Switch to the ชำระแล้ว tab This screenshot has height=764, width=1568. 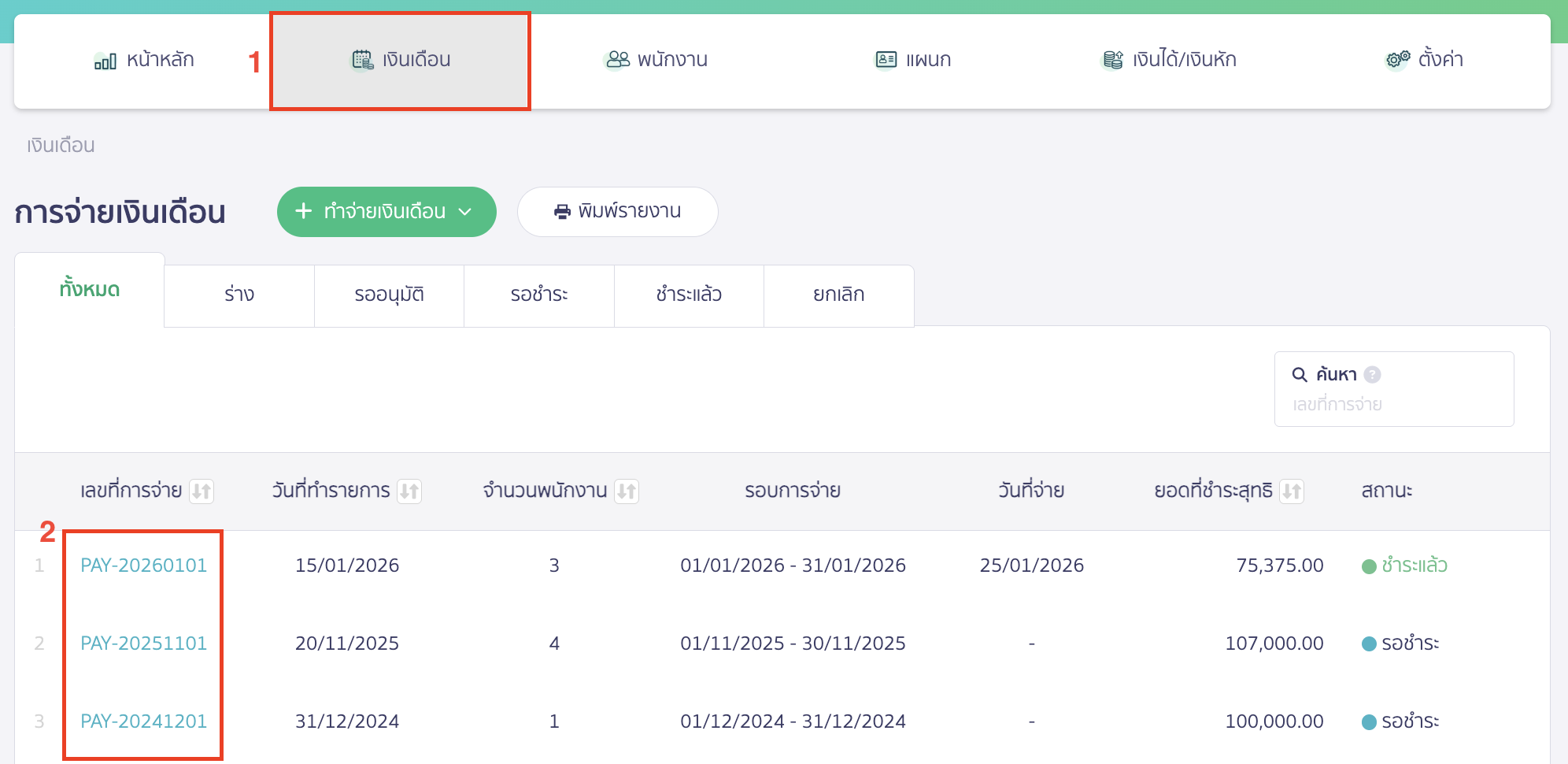tap(688, 295)
